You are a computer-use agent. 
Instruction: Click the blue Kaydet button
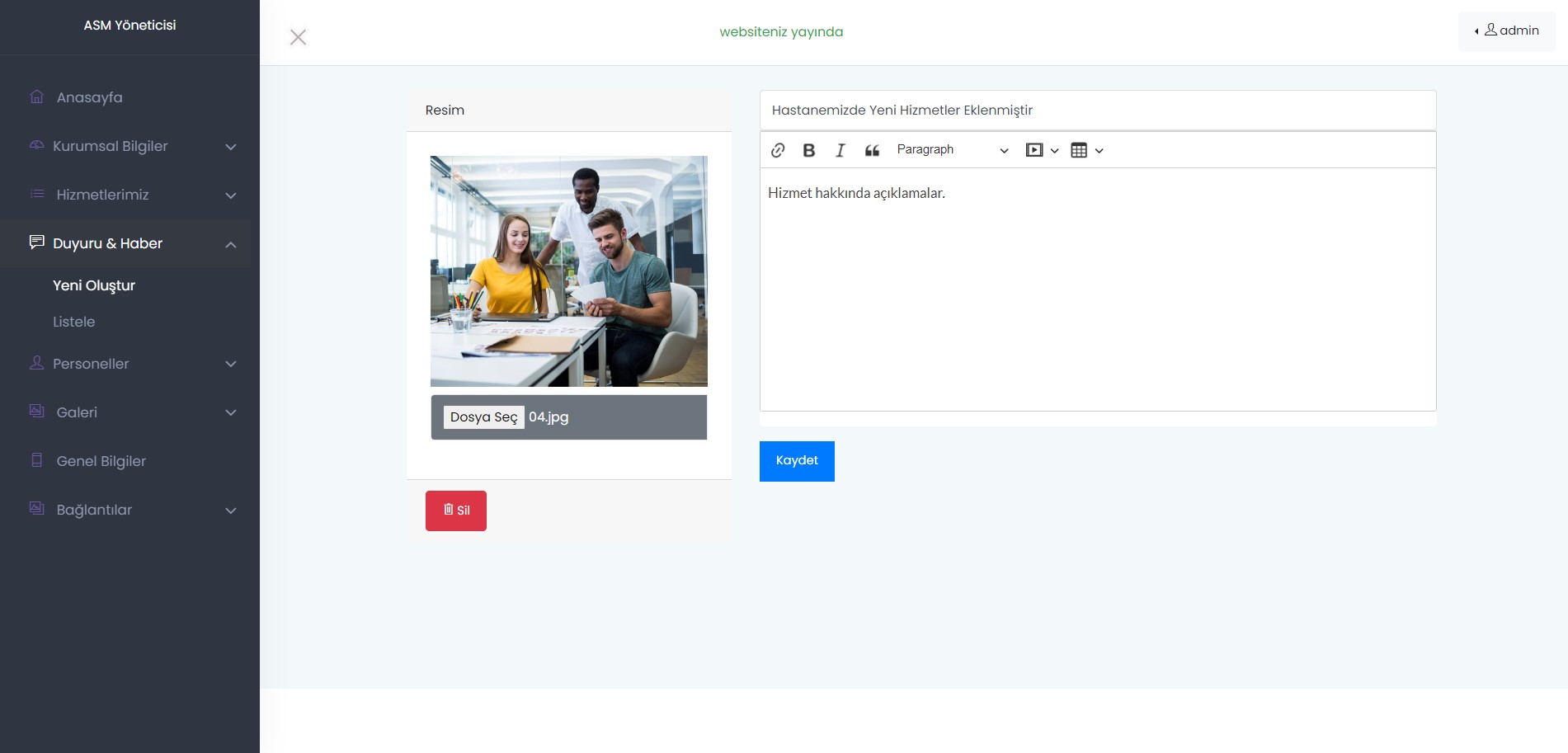click(797, 461)
